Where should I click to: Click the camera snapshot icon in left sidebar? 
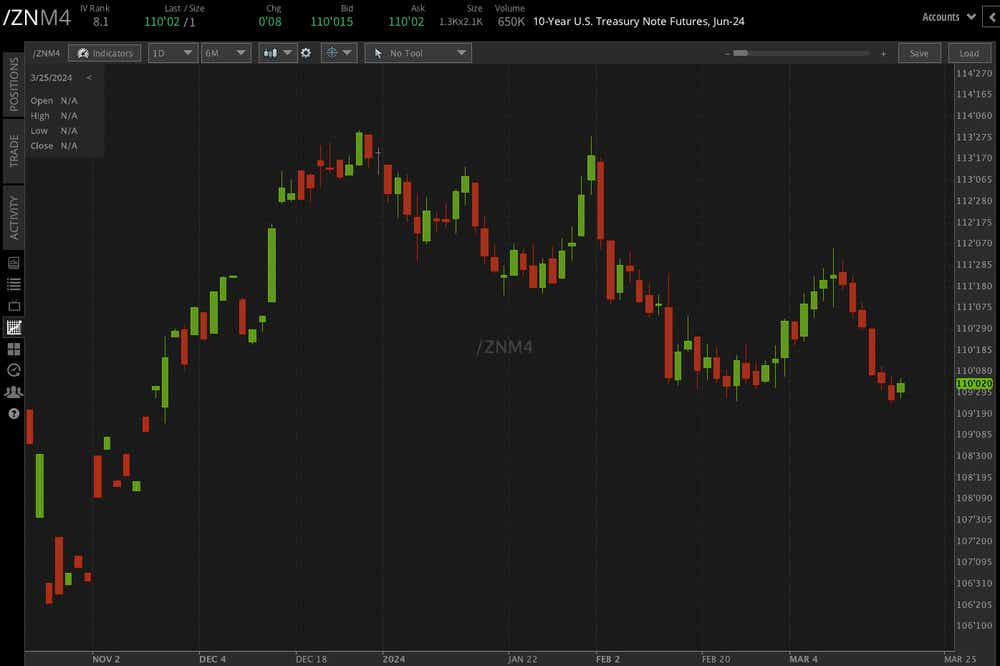click(13, 262)
